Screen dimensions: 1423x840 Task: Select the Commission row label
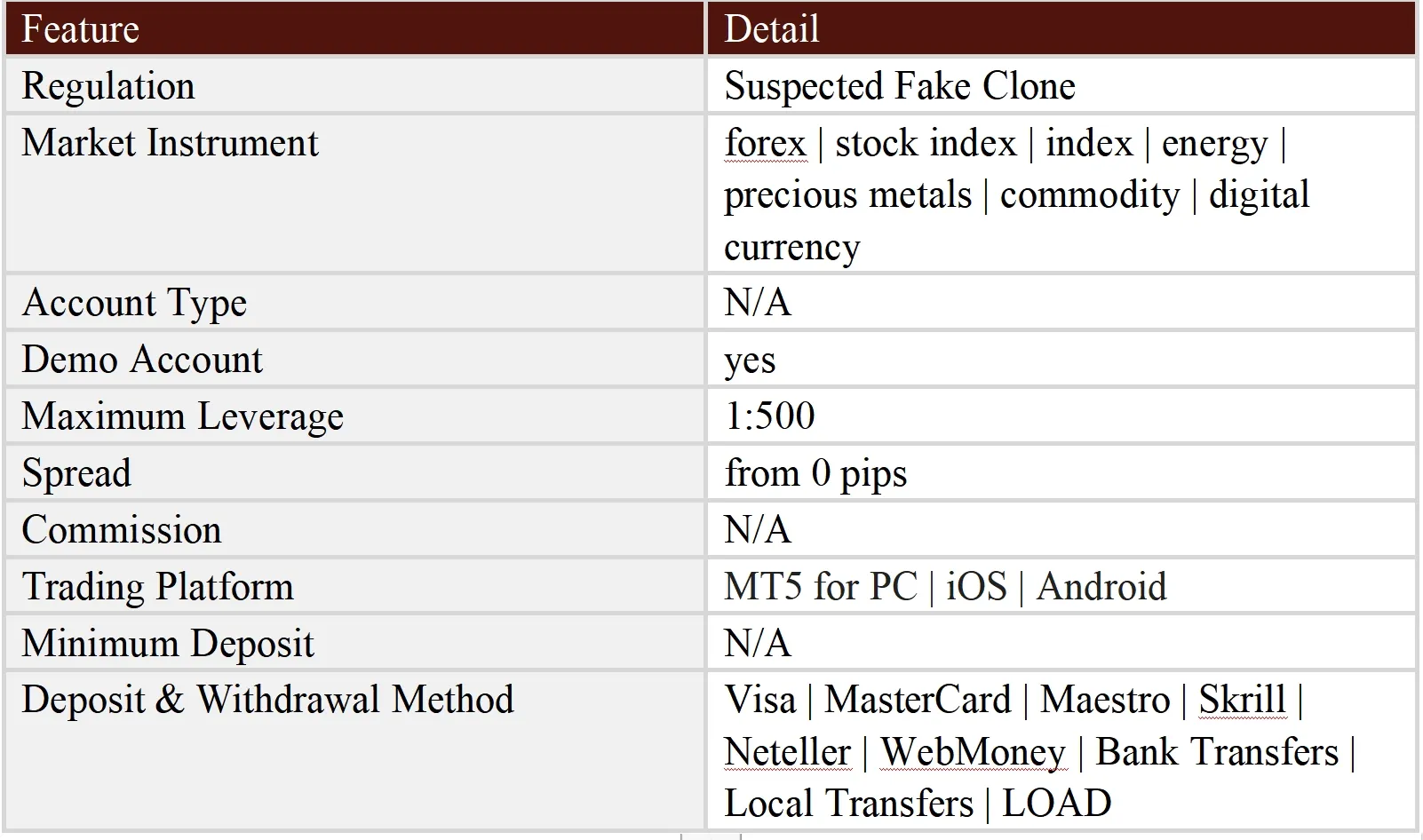point(121,530)
